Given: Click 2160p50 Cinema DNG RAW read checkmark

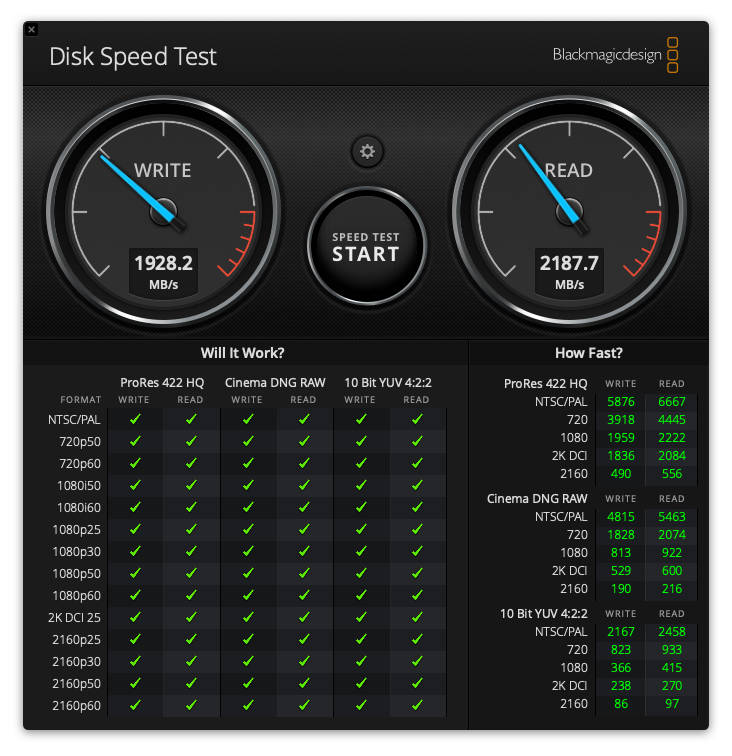Looking at the screenshot, I should click(304, 683).
